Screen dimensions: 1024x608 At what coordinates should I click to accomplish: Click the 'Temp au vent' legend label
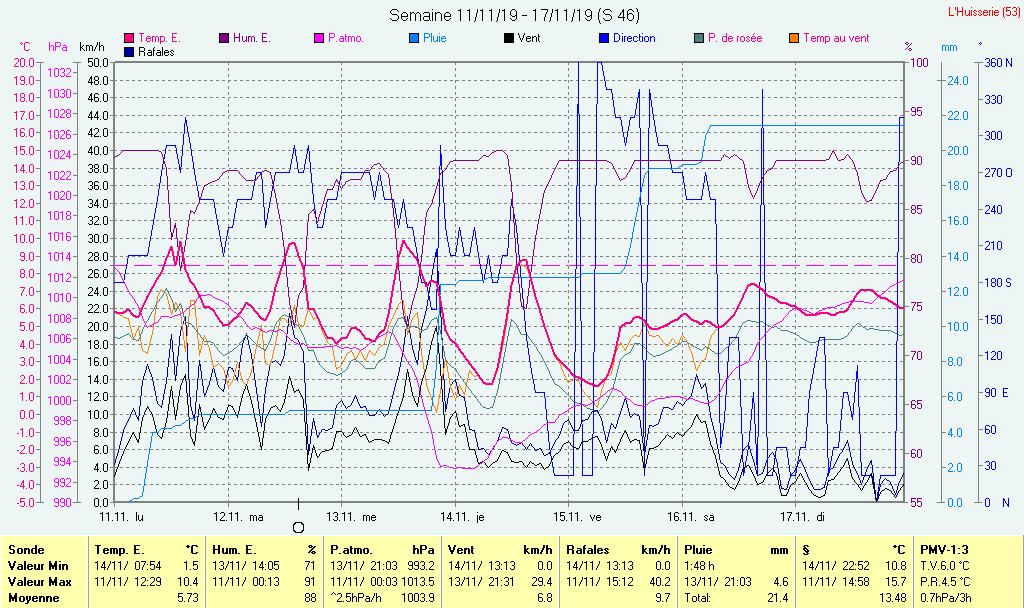(836, 39)
